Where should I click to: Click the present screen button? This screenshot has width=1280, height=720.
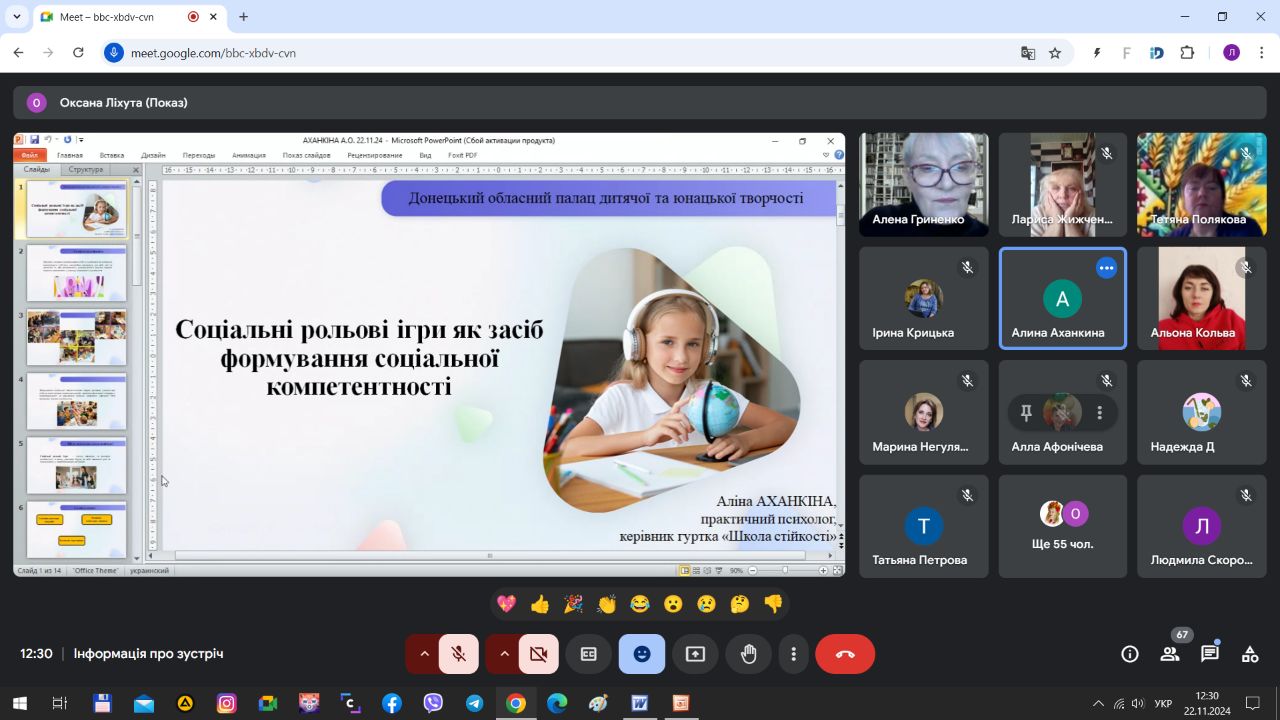pos(695,654)
